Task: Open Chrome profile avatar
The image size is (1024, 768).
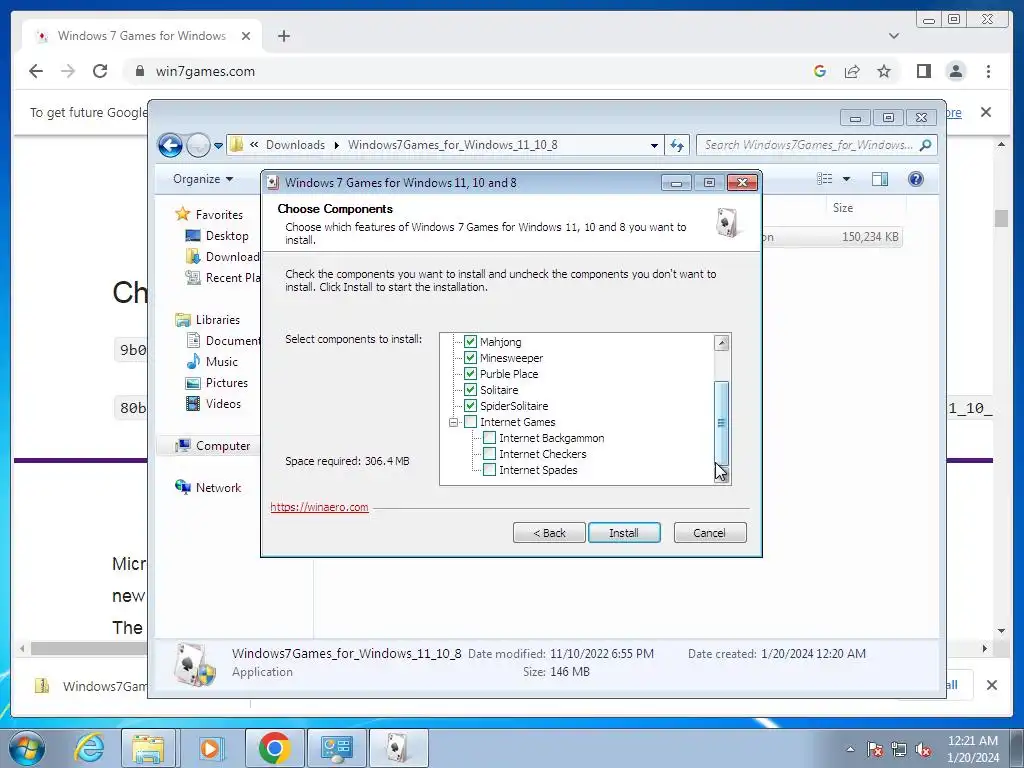Action: 955,71
